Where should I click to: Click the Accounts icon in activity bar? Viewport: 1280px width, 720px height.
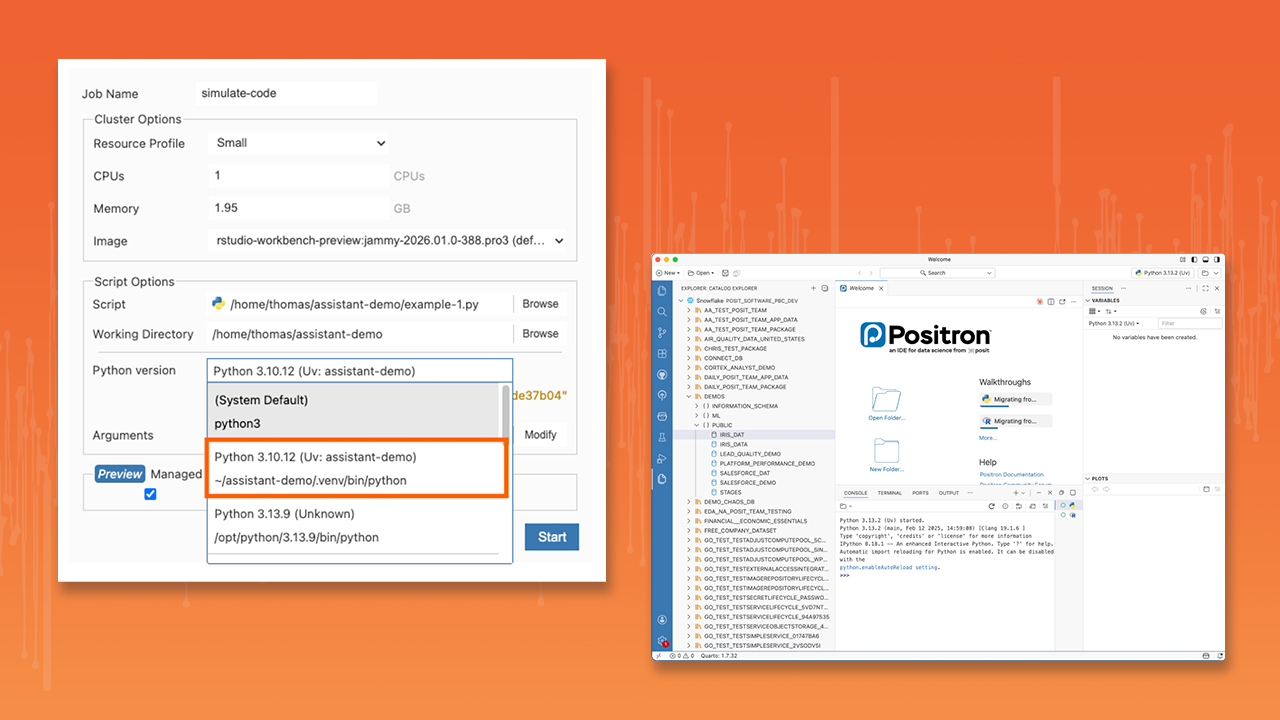[x=662, y=620]
